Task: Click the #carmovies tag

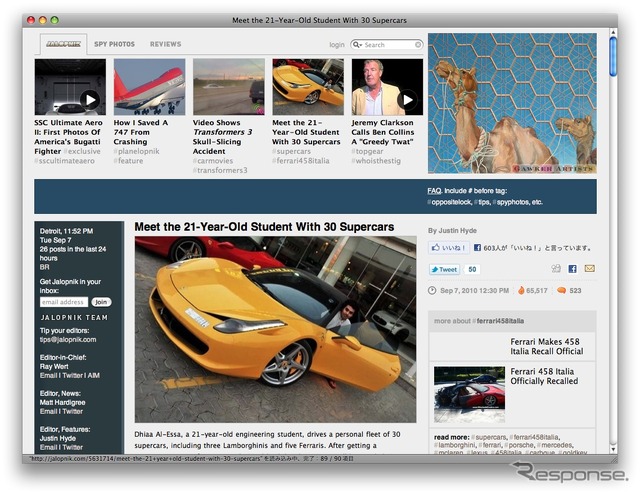Action: [213, 161]
